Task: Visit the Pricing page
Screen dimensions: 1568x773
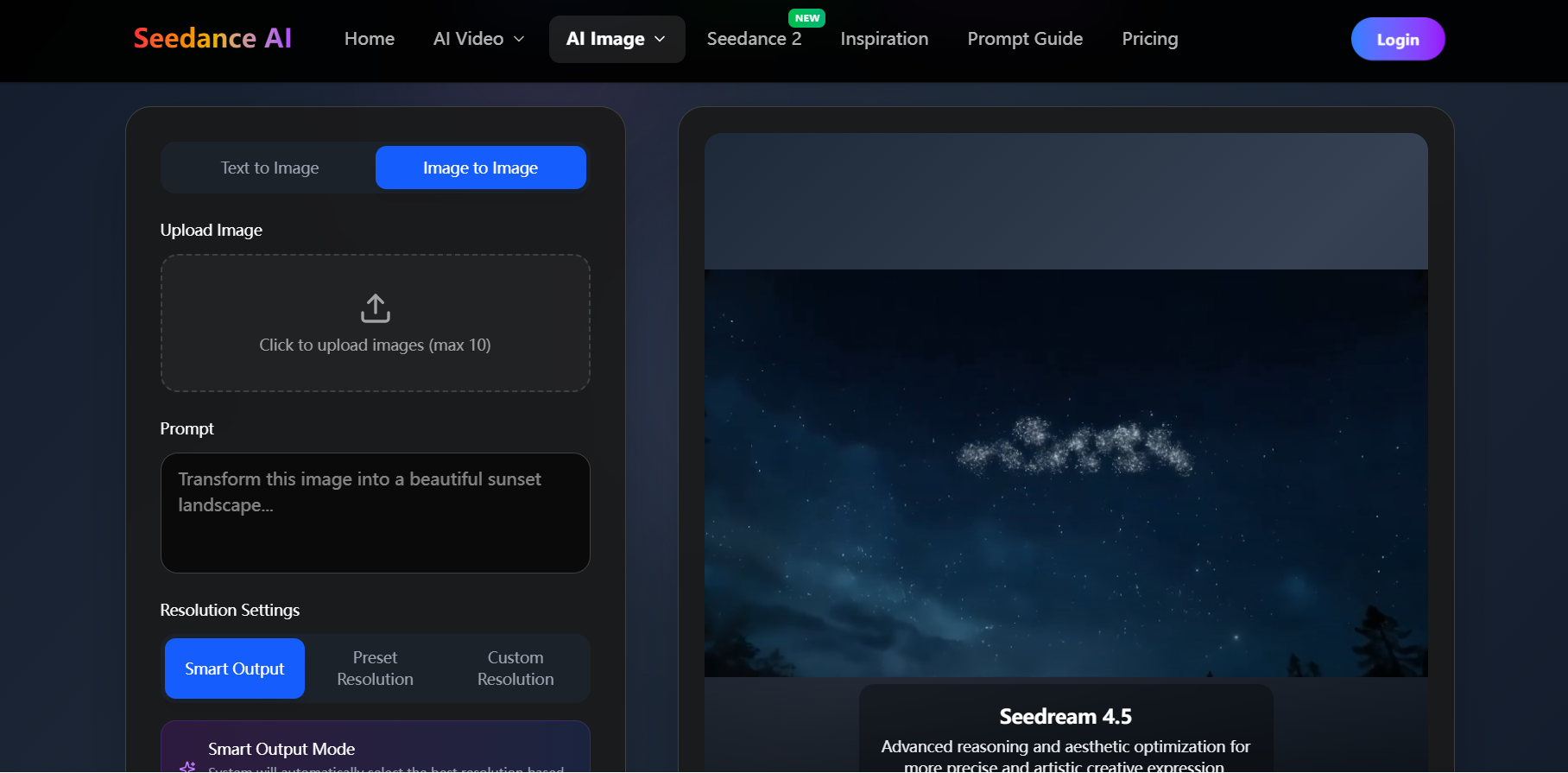Action: [1149, 39]
